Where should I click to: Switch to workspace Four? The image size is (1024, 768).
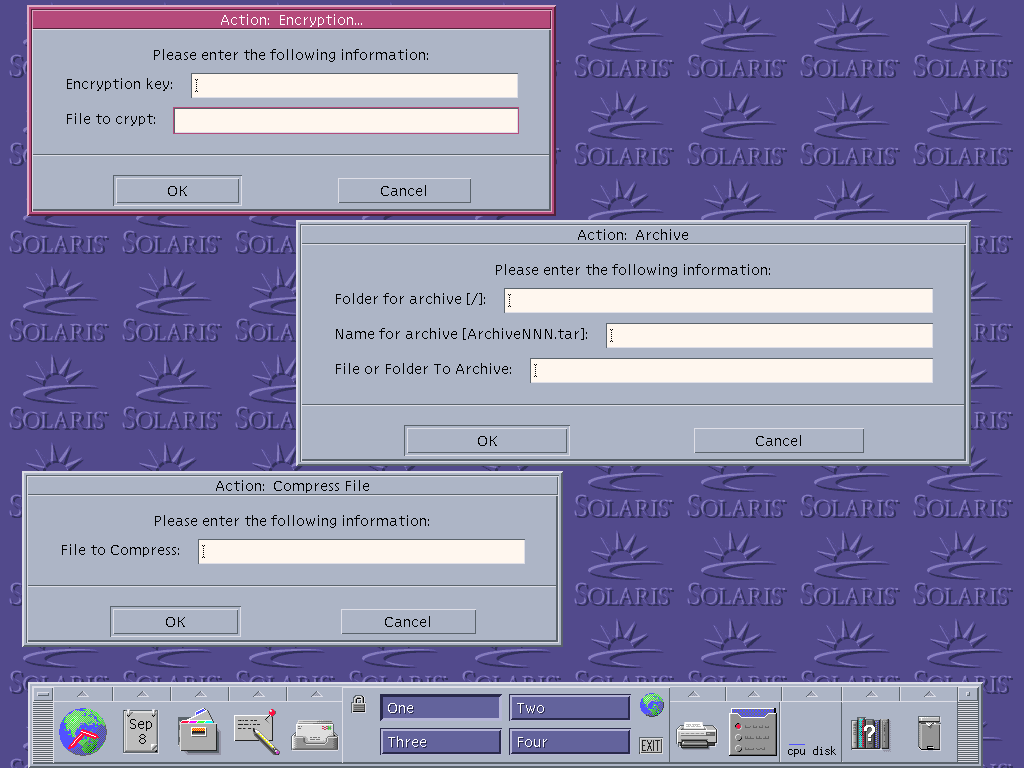click(x=569, y=742)
